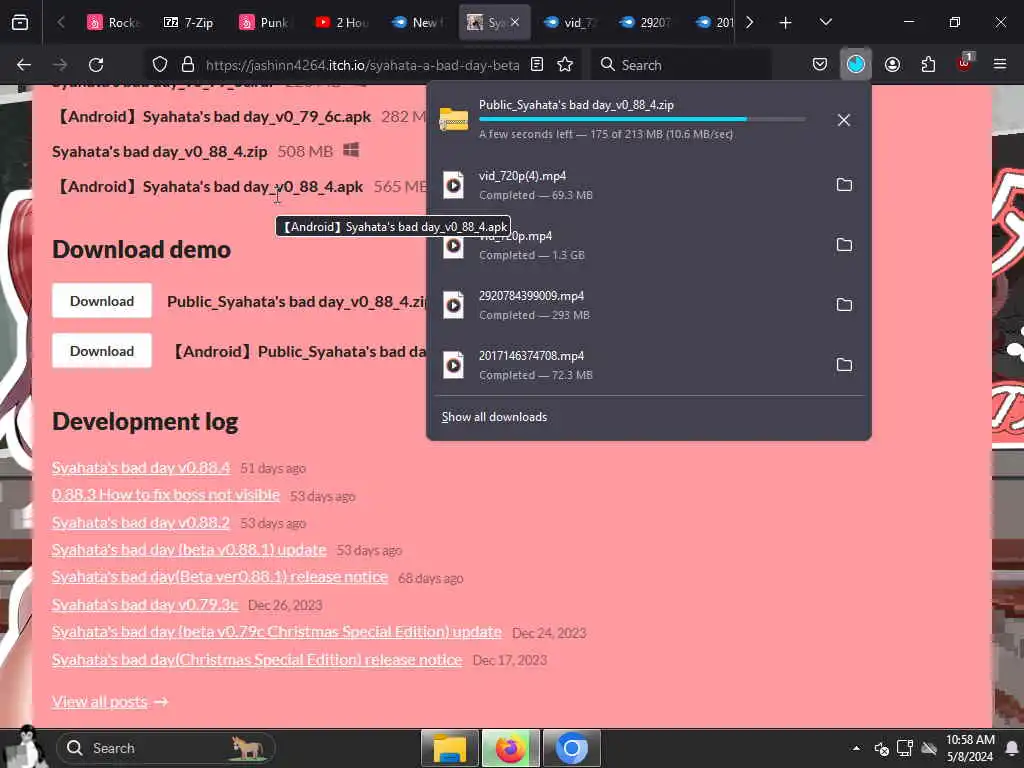Open Firefox View icon in tab bar
Viewport: 1024px width, 768px height.
(20, 23)
